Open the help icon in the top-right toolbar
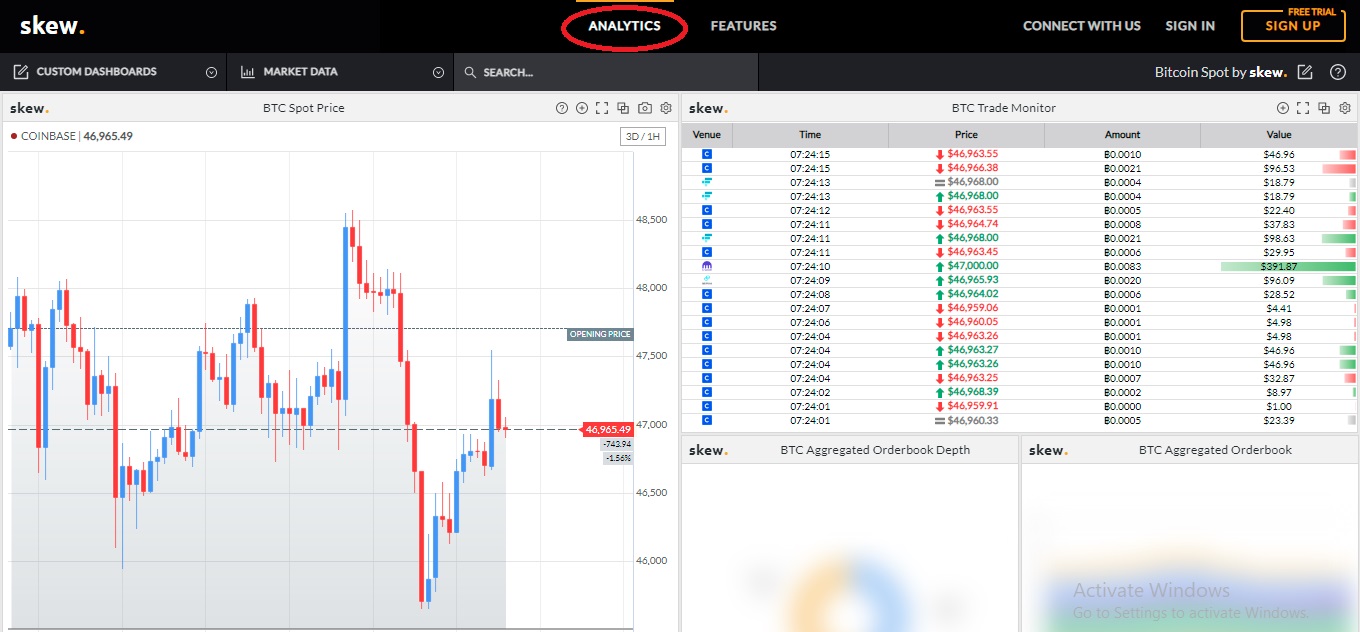The image size is (1360, 632). click(1338, 72)
